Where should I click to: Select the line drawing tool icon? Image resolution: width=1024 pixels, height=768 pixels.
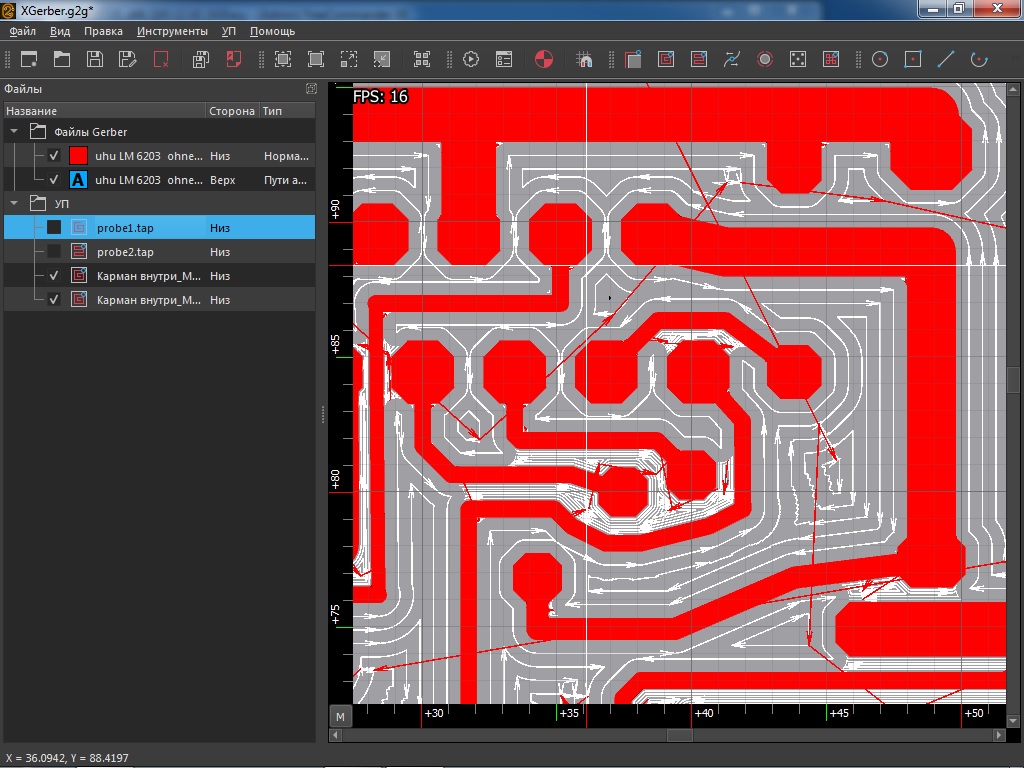(945, 59)
